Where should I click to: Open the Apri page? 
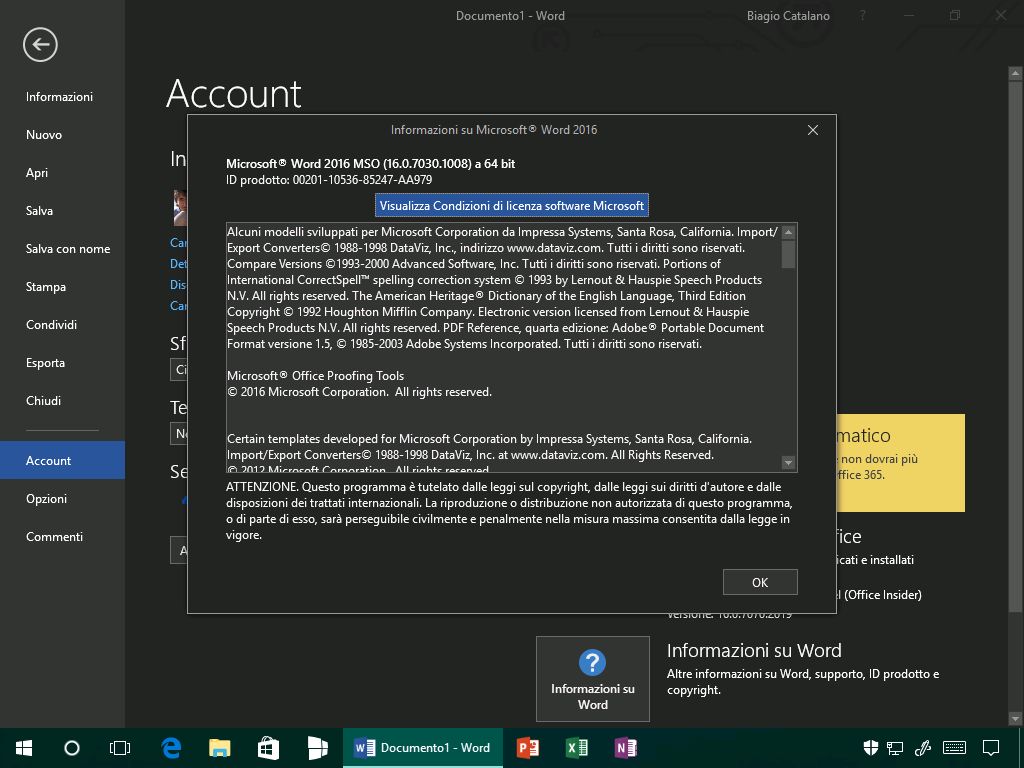(x=37, y=172)
